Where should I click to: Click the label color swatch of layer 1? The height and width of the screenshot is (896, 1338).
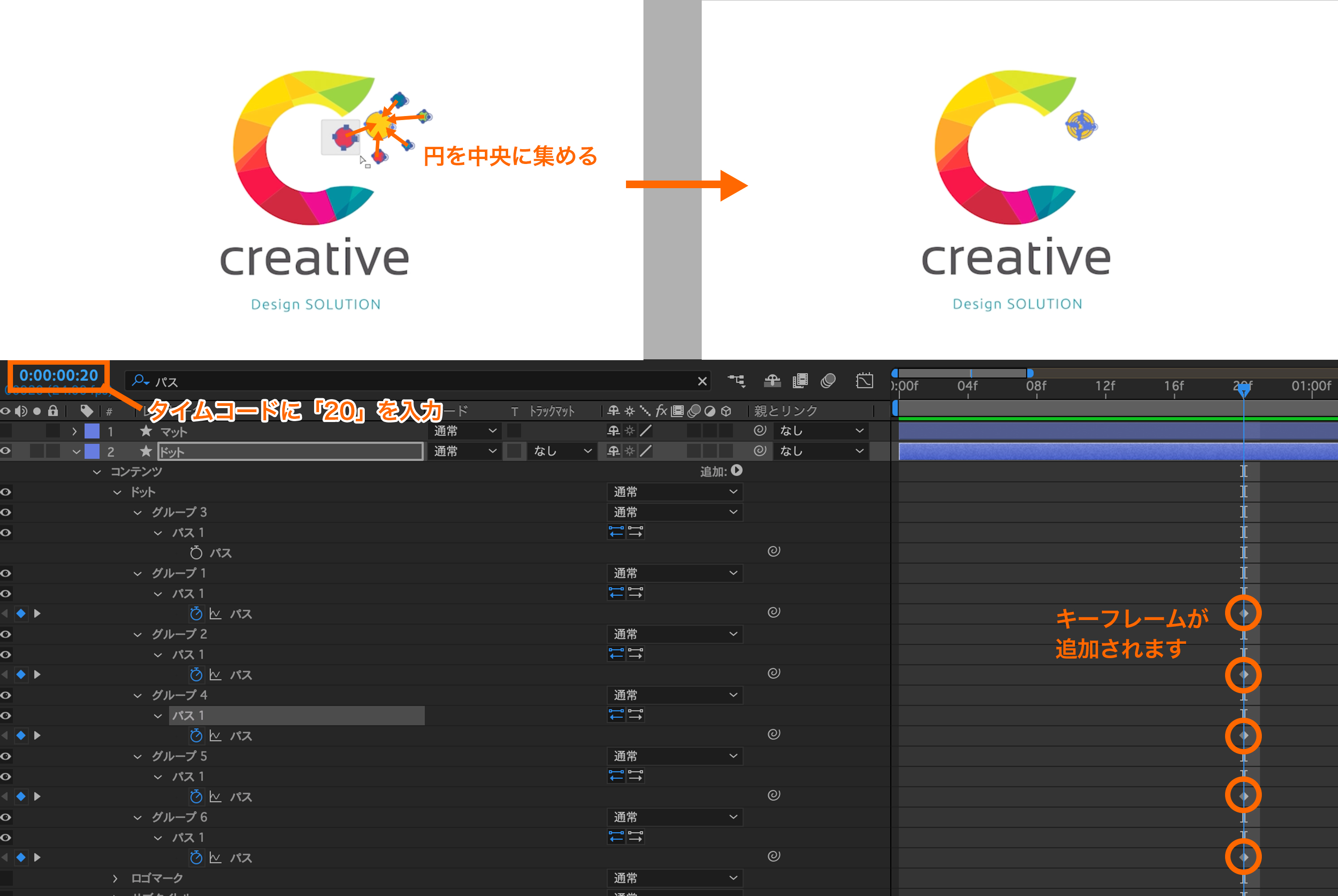pyautogui.click(x=92, y=430)
